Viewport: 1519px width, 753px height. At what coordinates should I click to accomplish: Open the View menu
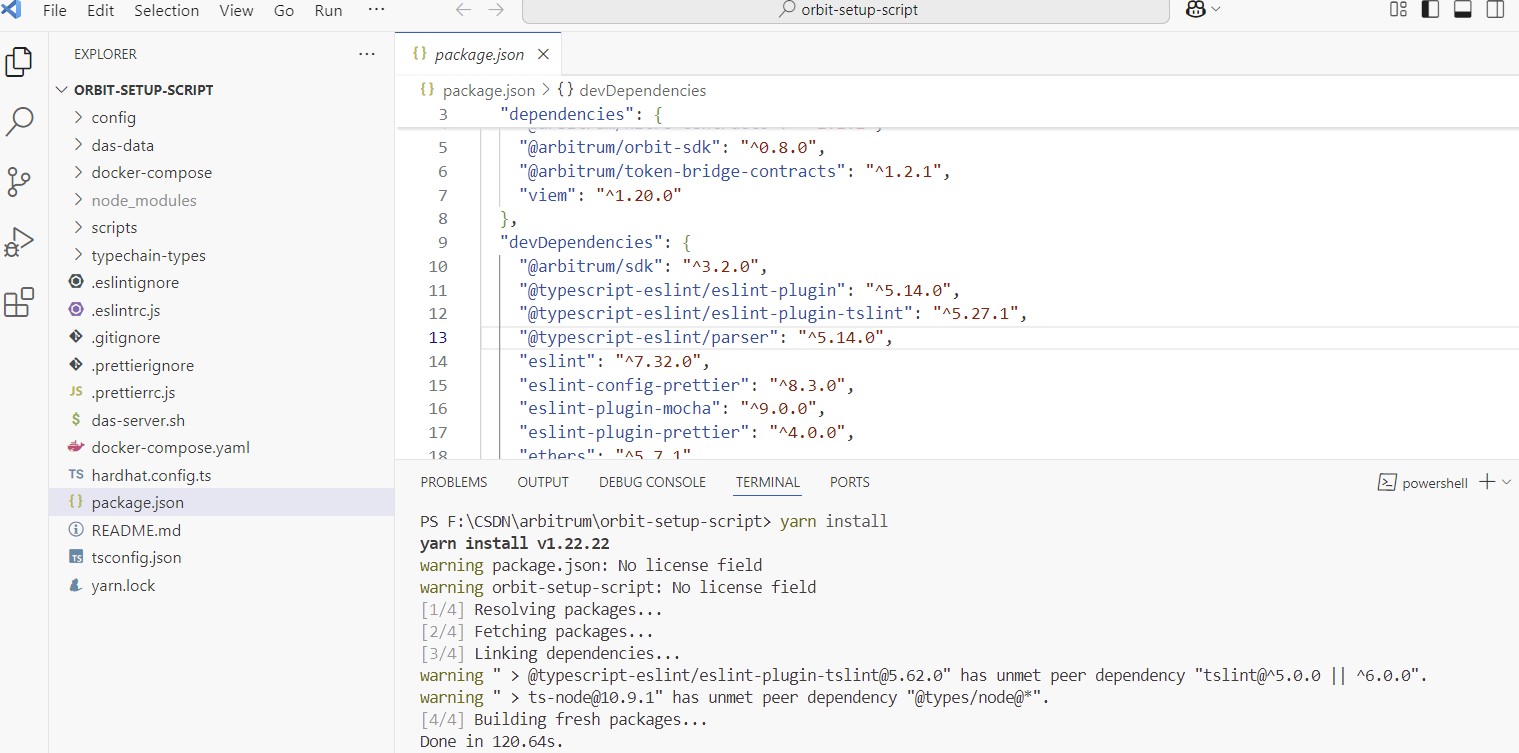(x=236, y=10)
